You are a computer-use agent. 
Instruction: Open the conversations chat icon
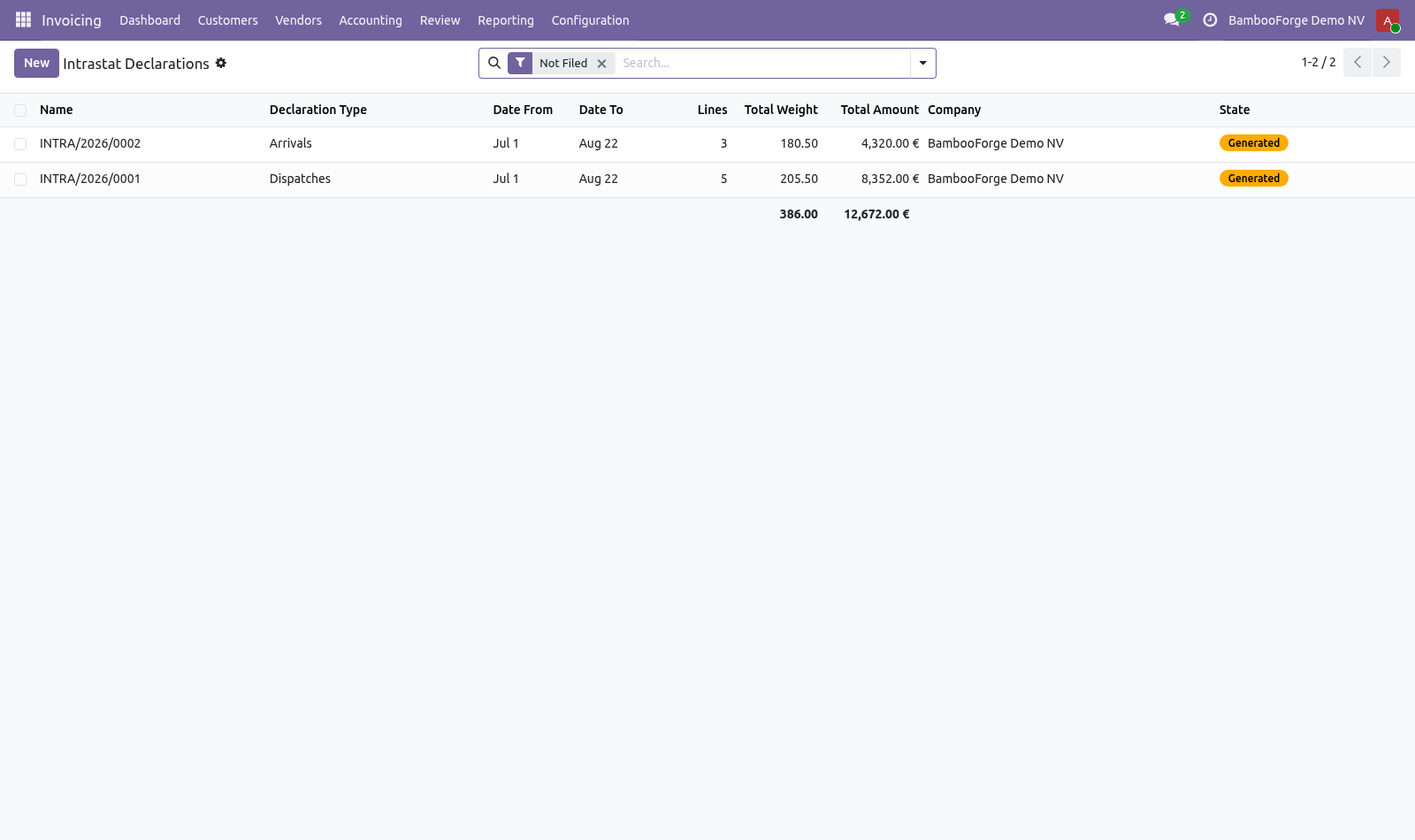click(x=1172, y=19)
